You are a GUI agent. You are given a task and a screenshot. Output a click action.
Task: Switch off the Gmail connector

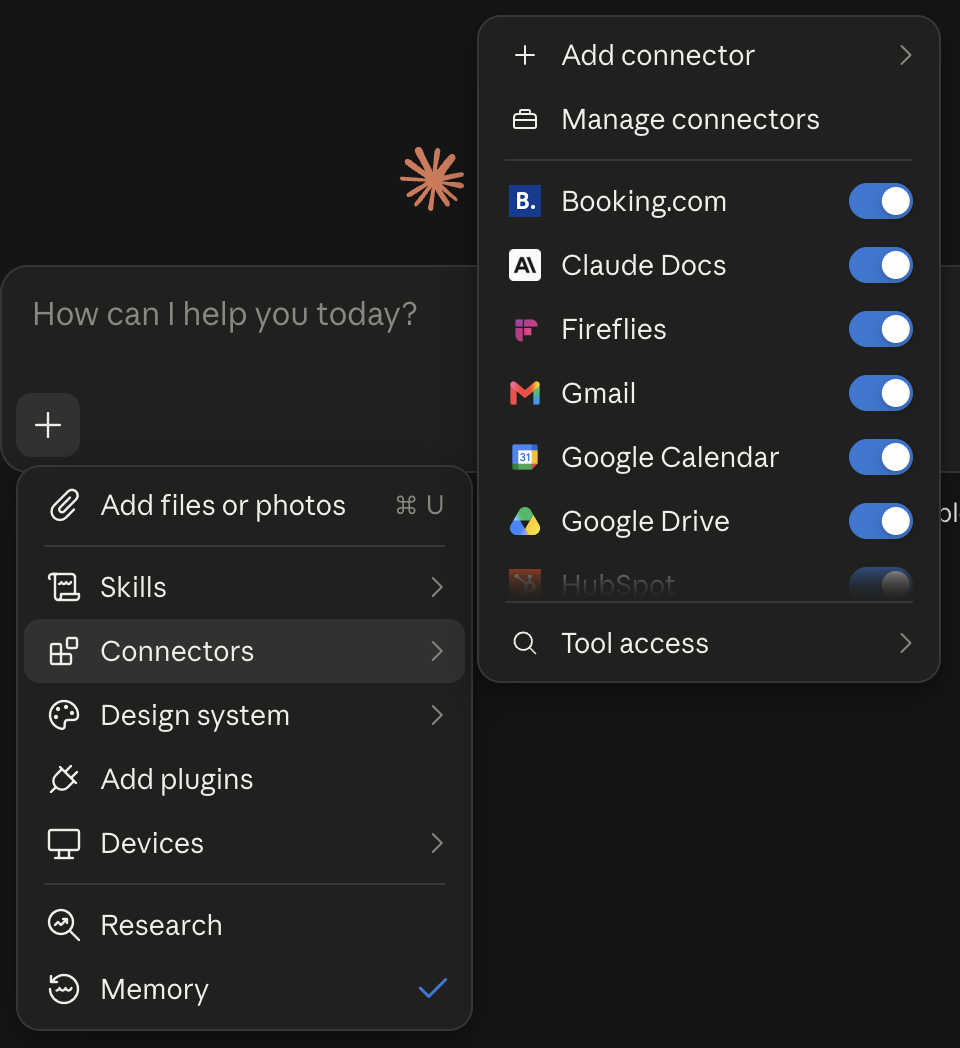click(x=880, y=394)
